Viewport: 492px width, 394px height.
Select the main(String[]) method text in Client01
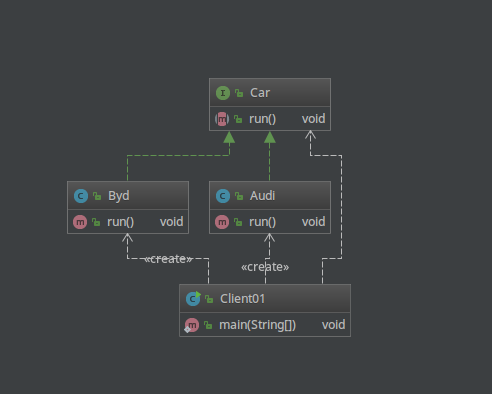click(x=257, y=325)
